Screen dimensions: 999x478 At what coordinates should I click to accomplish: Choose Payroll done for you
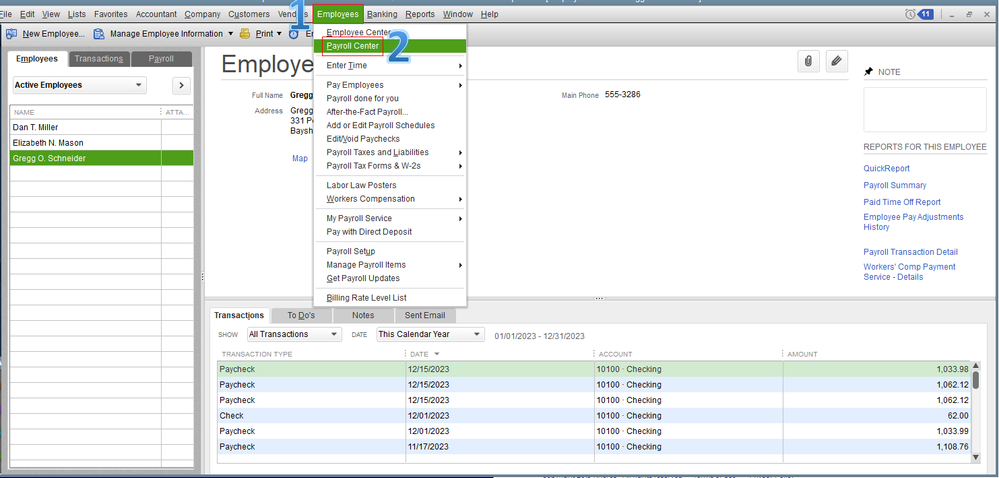363,99
